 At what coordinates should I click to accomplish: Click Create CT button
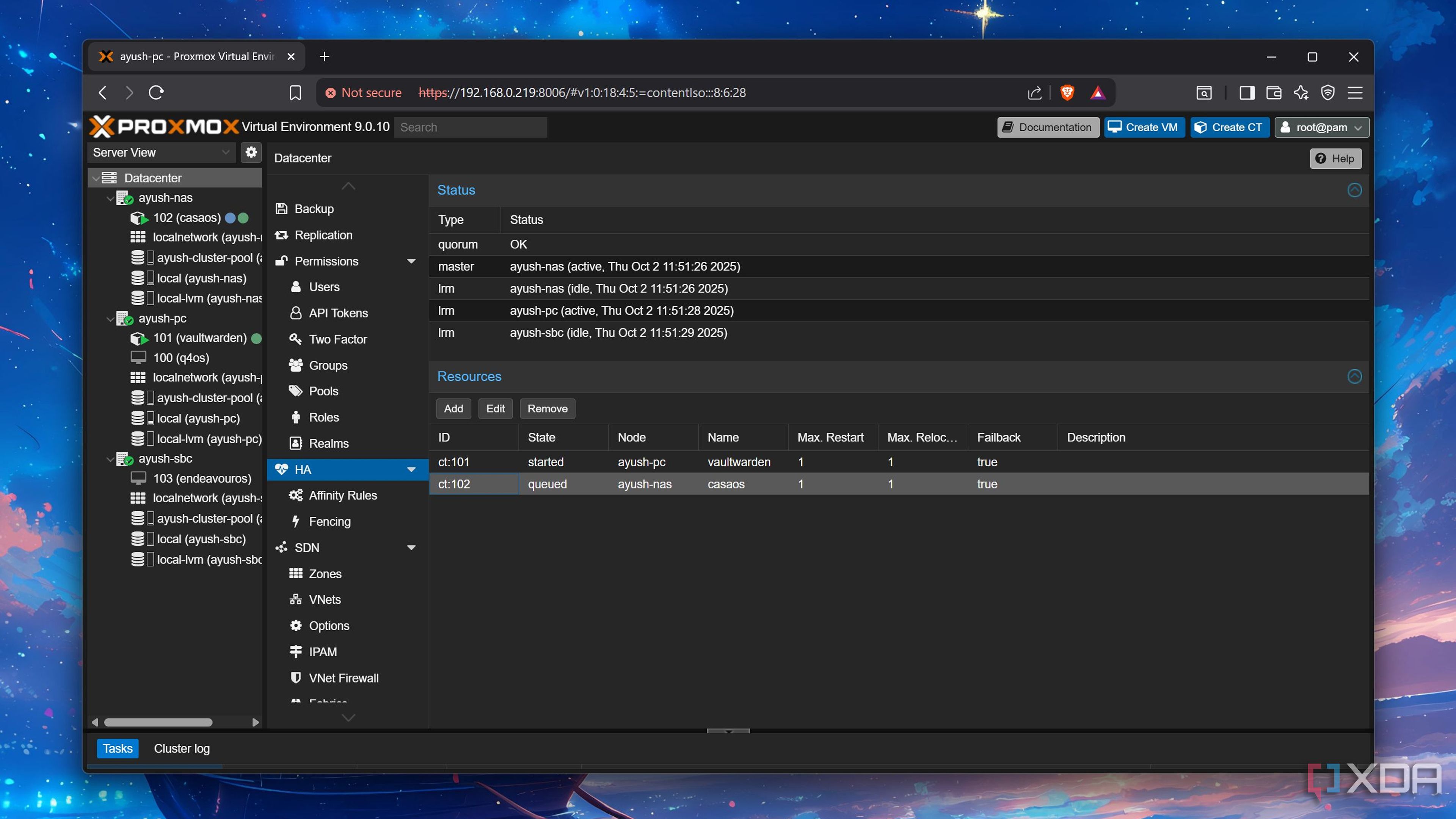coord(1229,127)
